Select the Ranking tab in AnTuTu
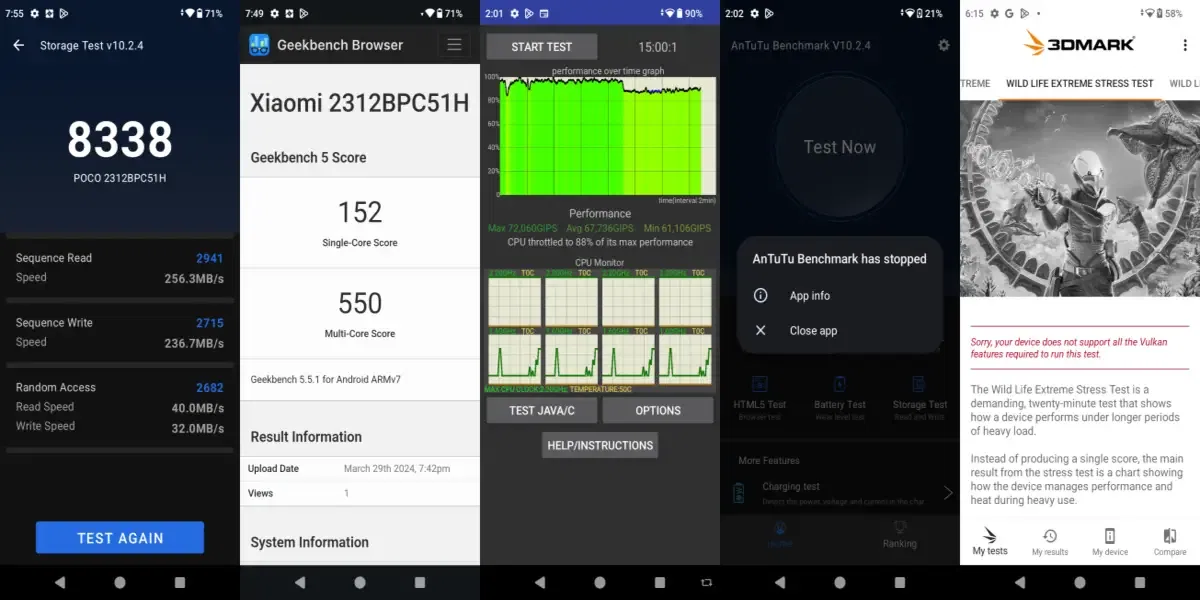Viewport: 1200px width, 600px height. [x=899, y=537]
